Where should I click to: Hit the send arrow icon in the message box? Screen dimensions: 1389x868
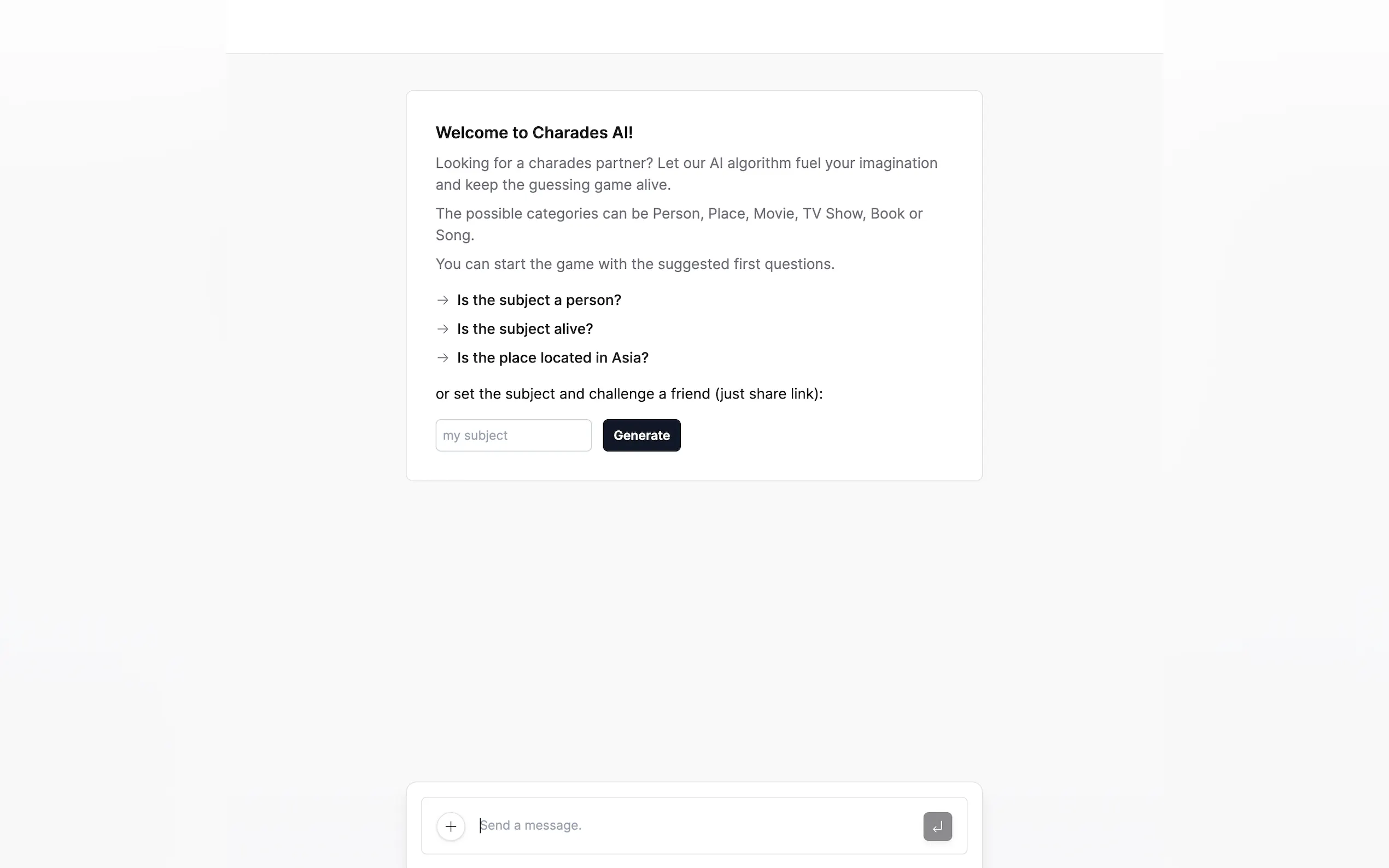[937, 826]
